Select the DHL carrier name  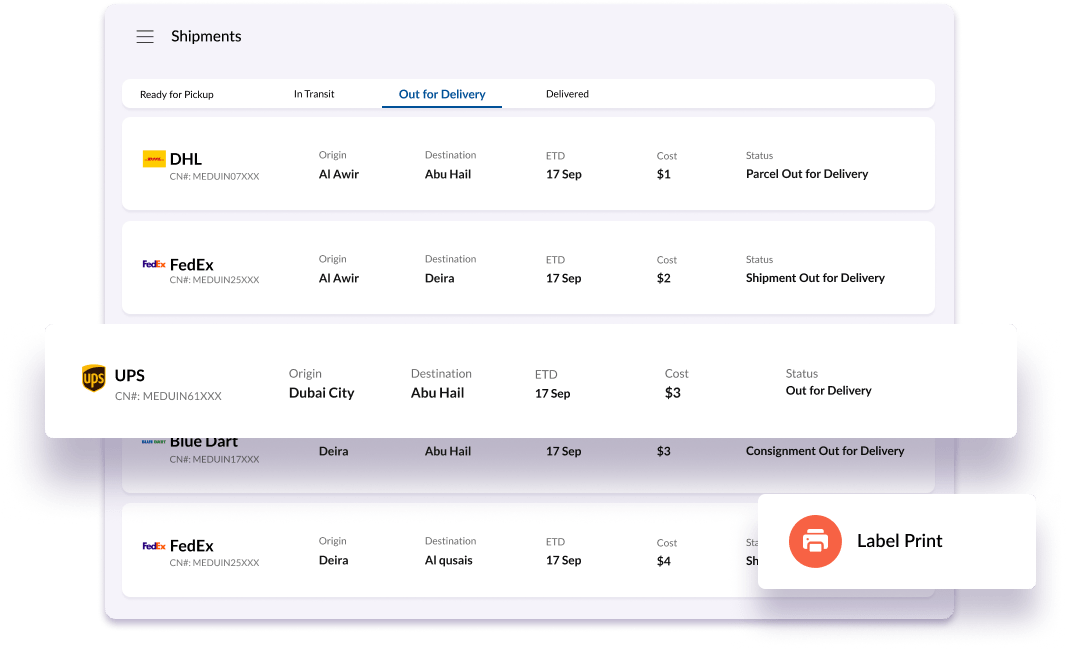coord(186,159)
